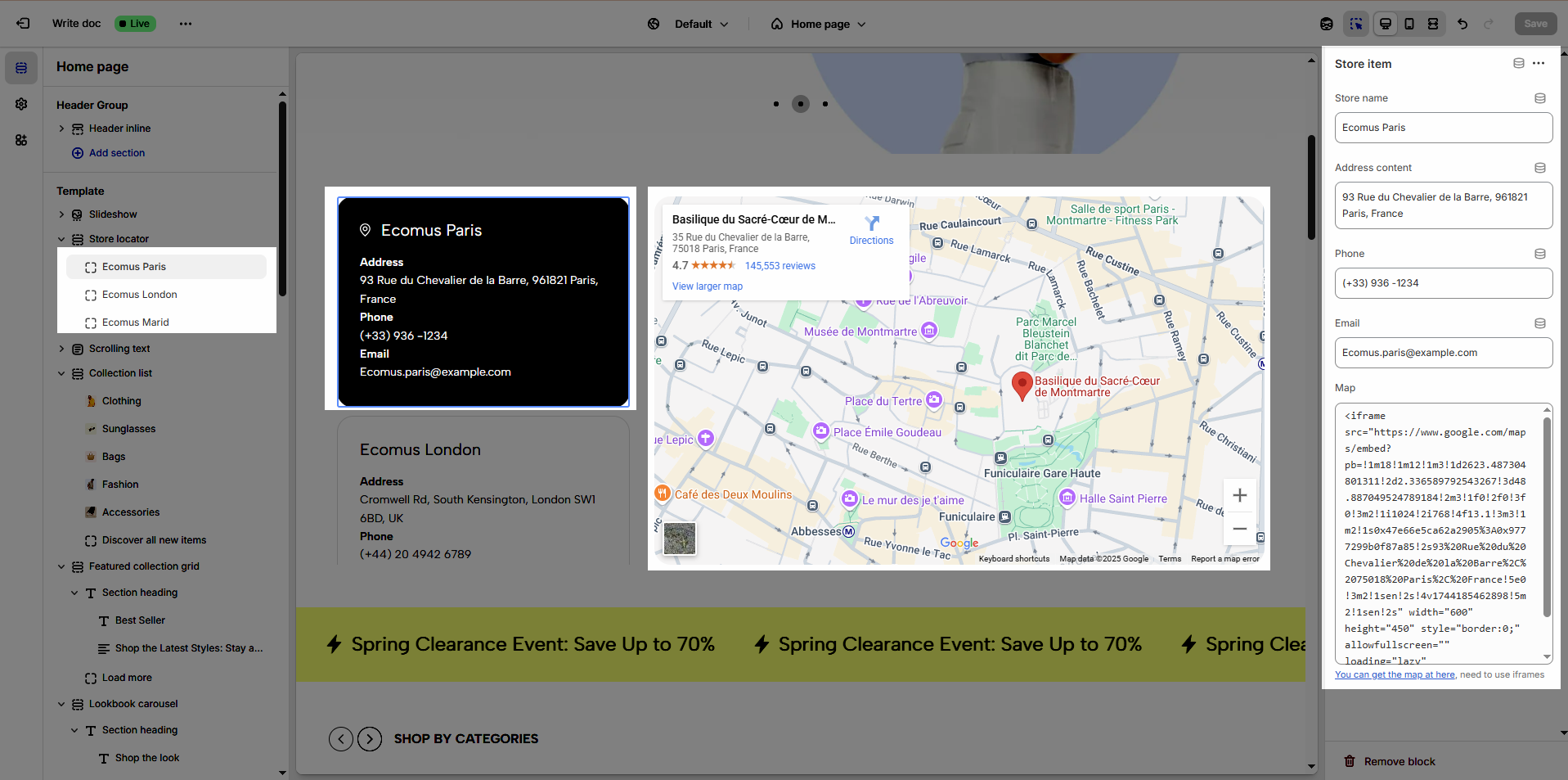The image size is (1568, 780).
Task: Click the Store name input field
Action: click(x=1444, y=128)
